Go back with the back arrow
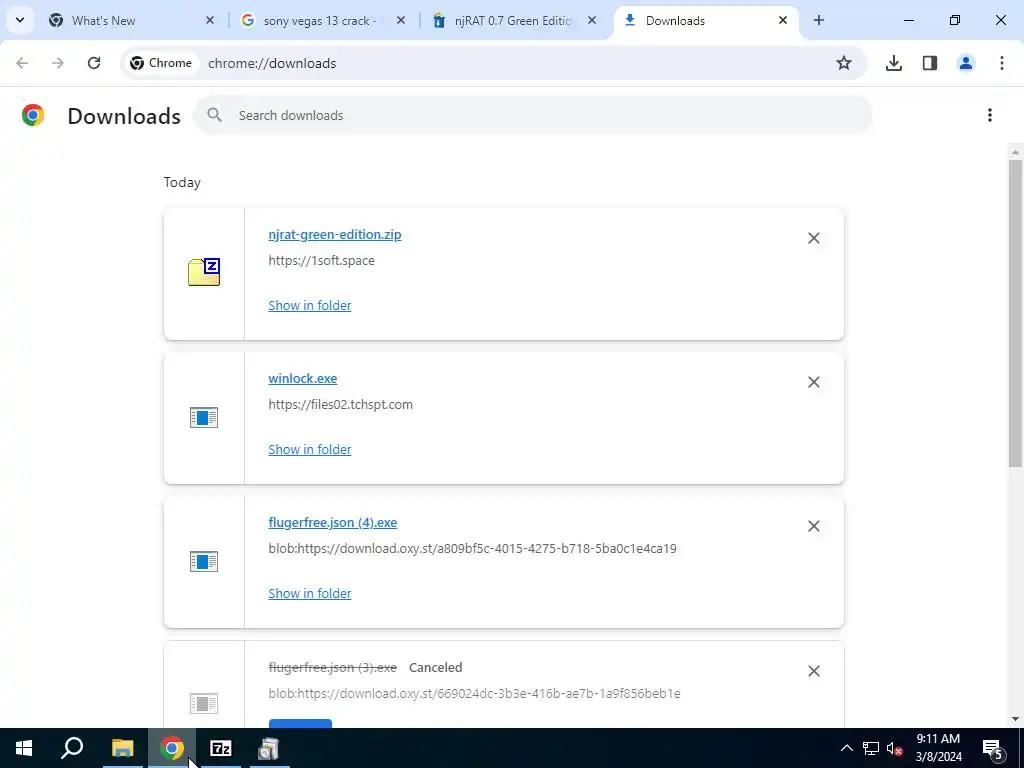1024x768 pixels. coord(22,63)
